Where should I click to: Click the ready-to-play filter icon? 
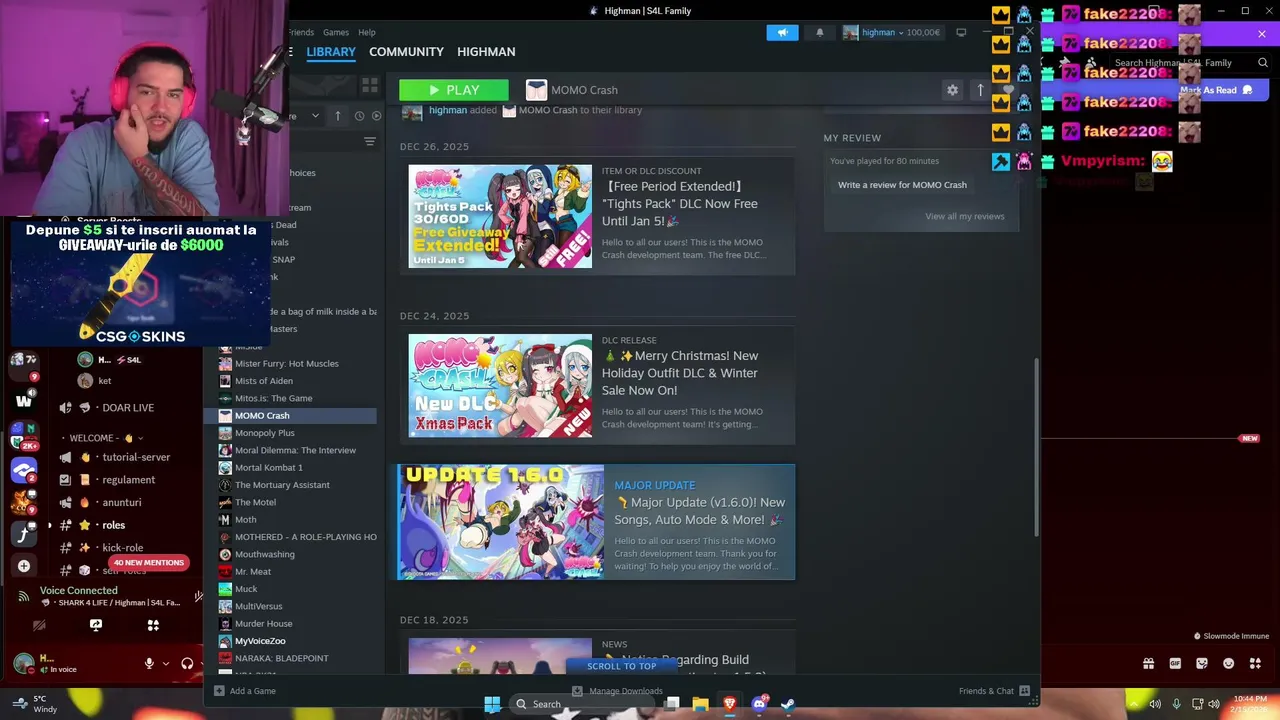coord(376,116)
